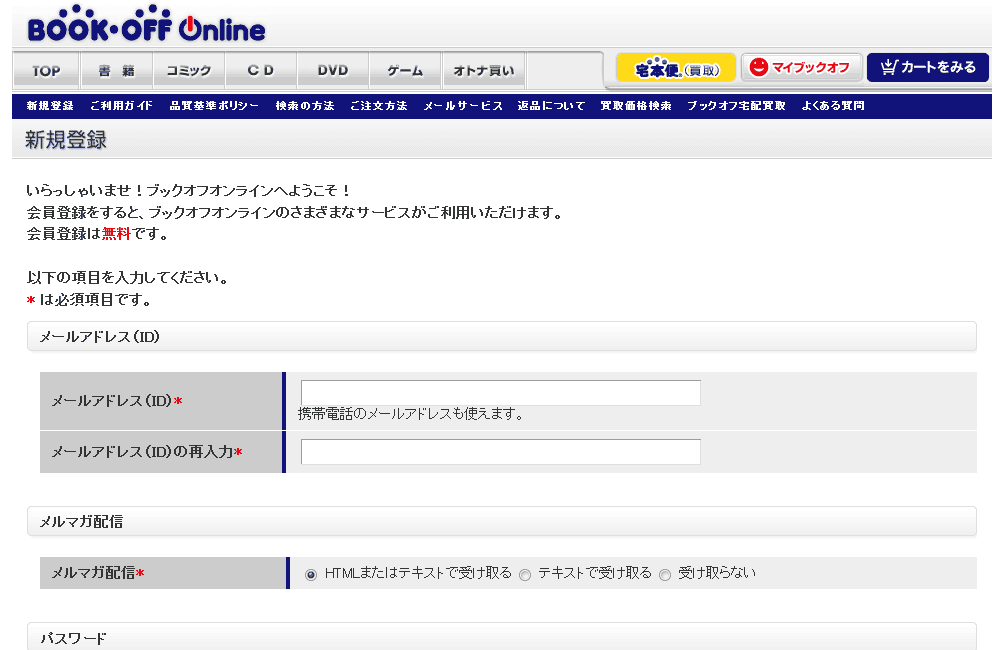The image size is (1000, 650).
Task: Go to the TOP tab
Action: (x=46, y=71)
